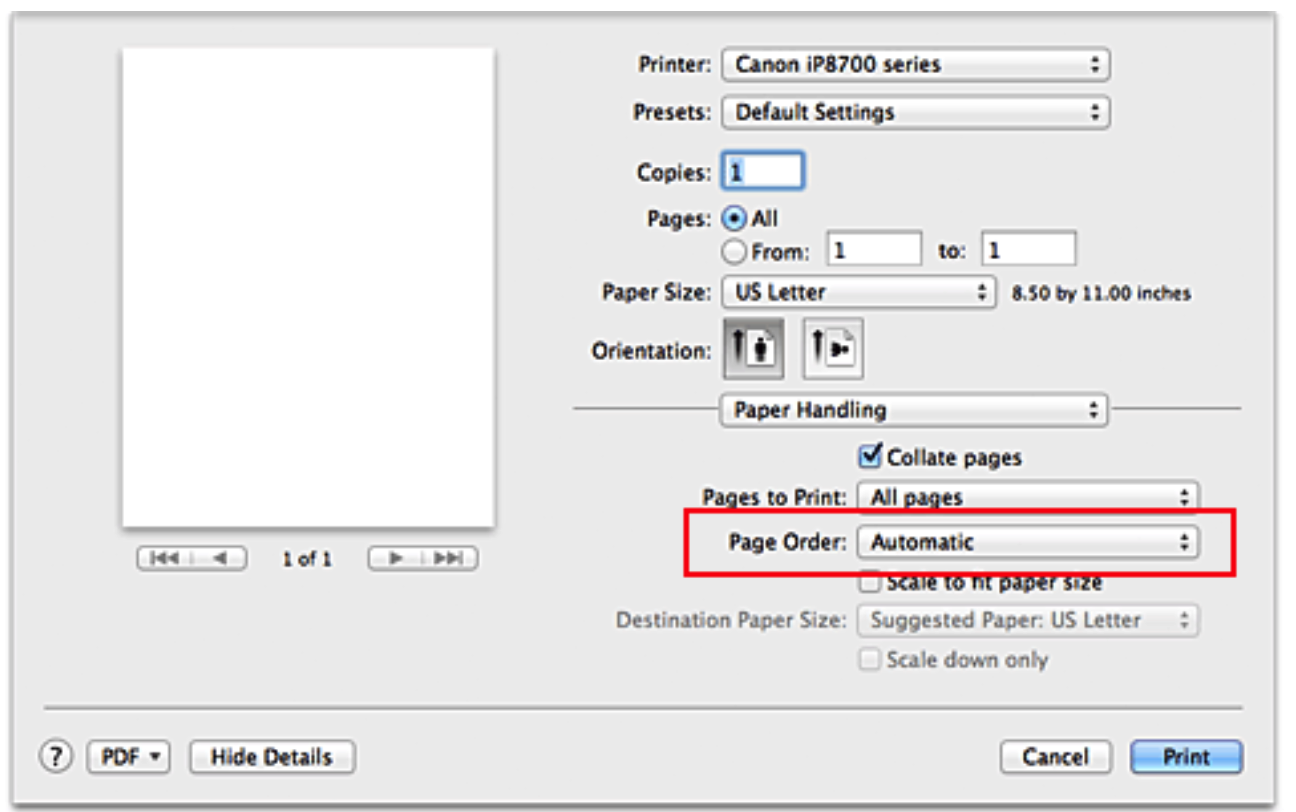
Task: Open the PDF menu button
Action: coord(129,757)
